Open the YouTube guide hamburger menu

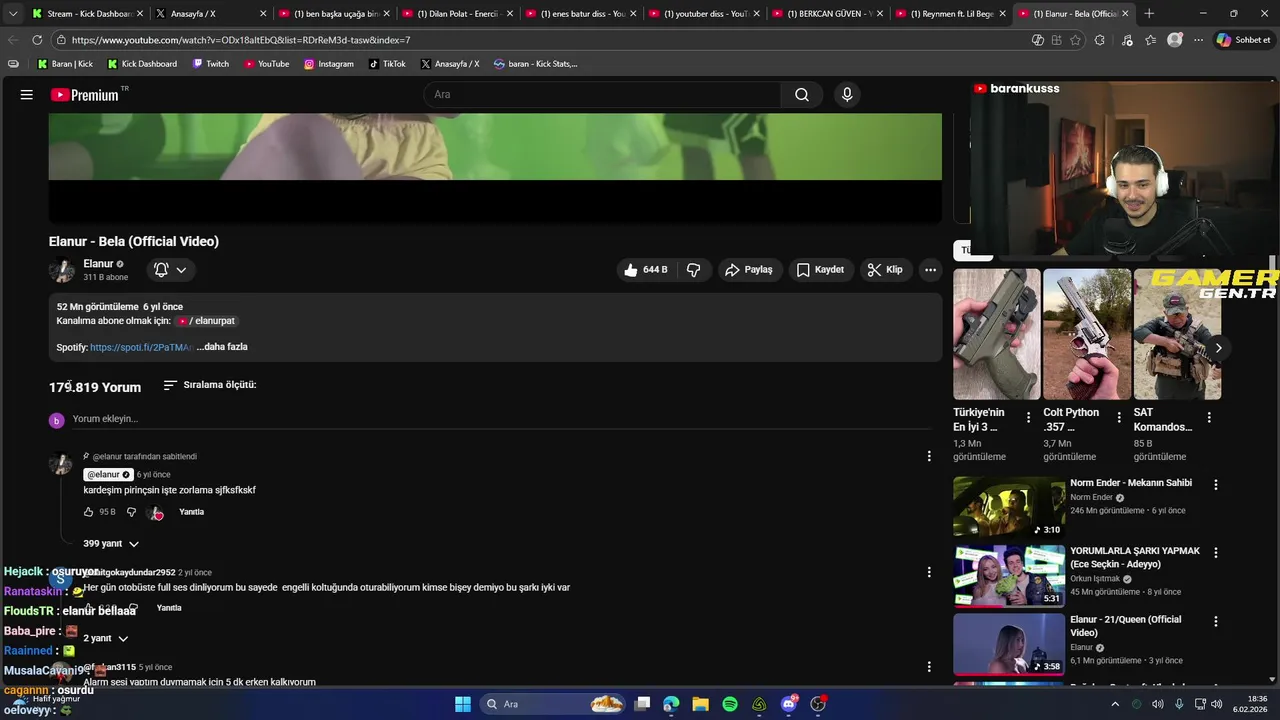coord(27,95)
